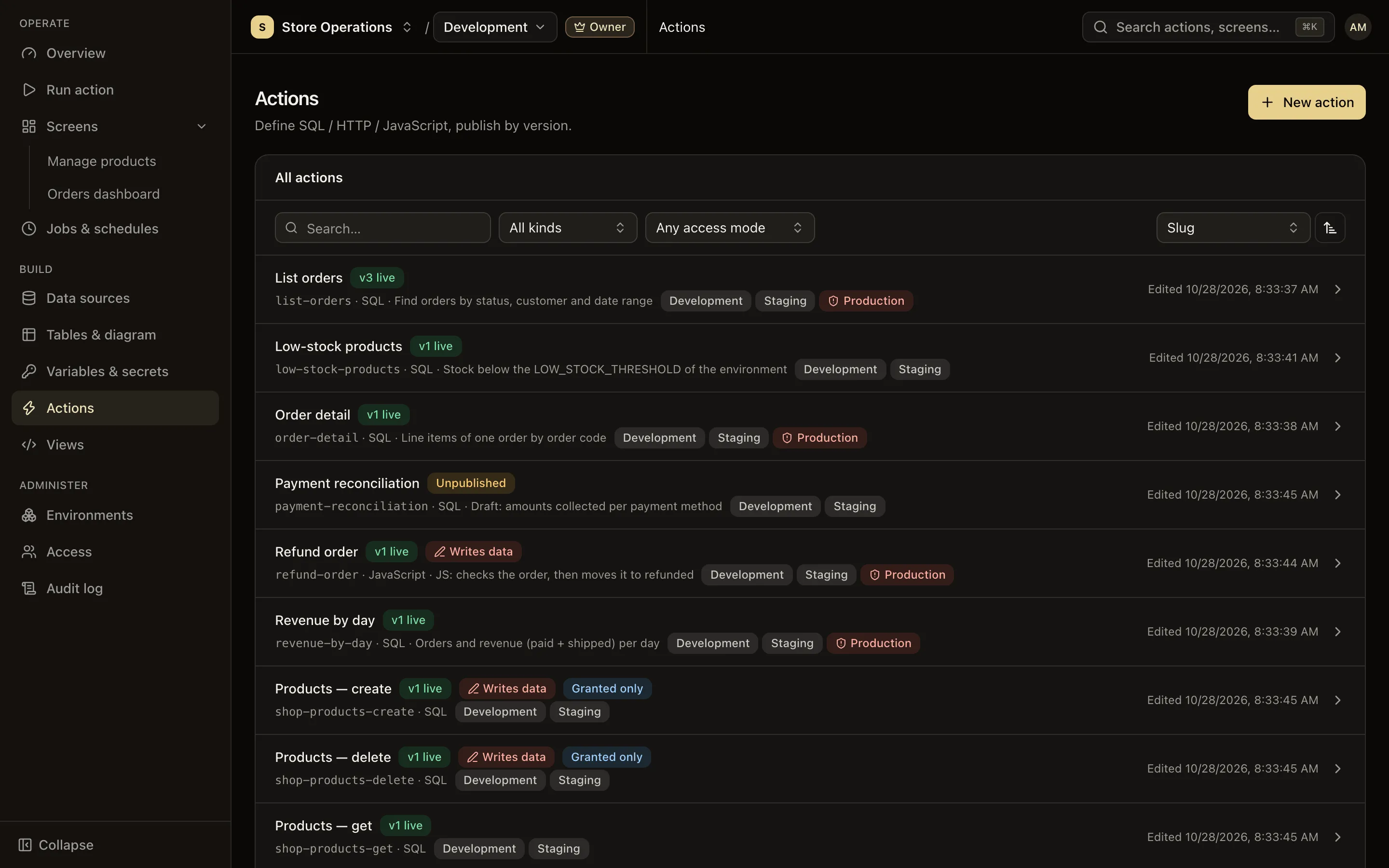This screenshot has width=1389, height=868.
Task: Open the Slug sort dropdown
Action: [1233, 228]
